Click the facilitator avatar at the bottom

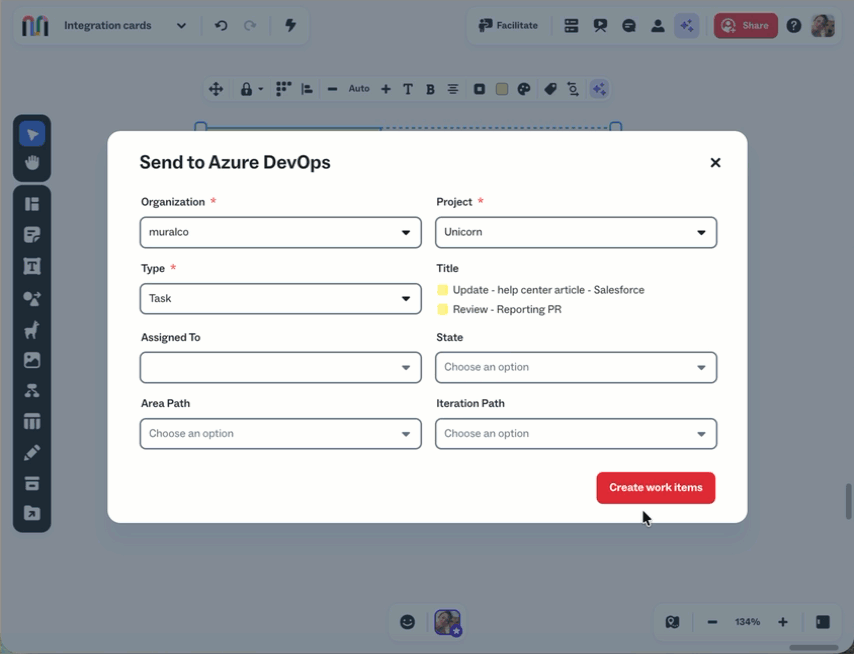coord(448,622)
